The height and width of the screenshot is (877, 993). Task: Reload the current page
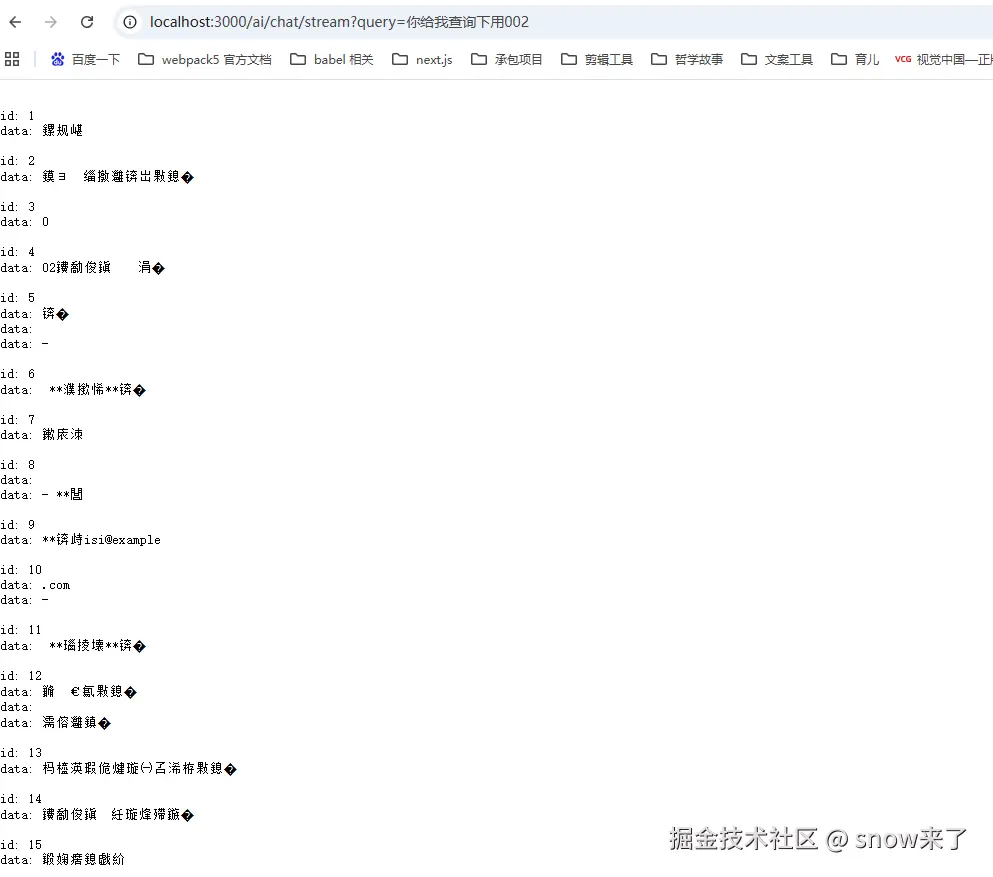(87, 22)
